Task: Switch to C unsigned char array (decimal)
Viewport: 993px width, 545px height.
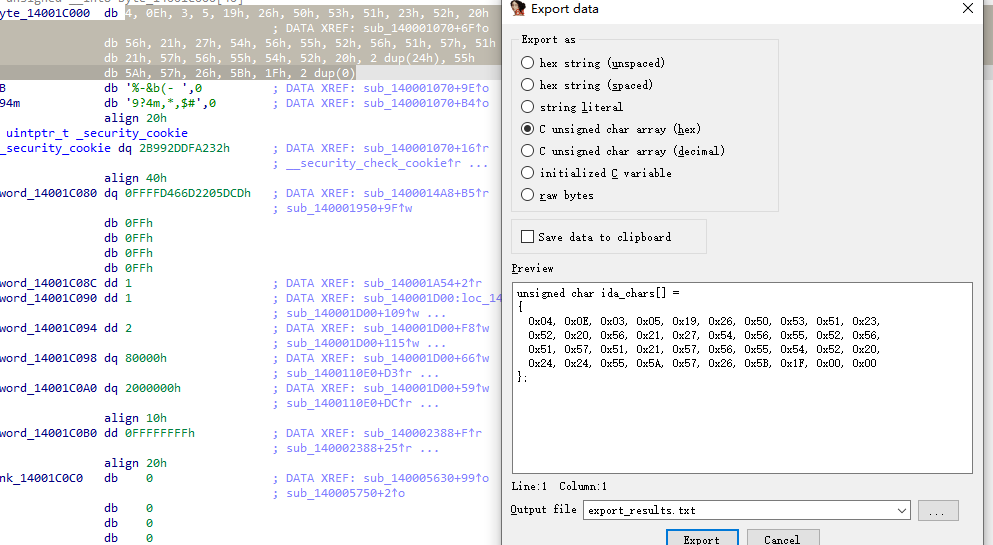Action: [528, 151]
